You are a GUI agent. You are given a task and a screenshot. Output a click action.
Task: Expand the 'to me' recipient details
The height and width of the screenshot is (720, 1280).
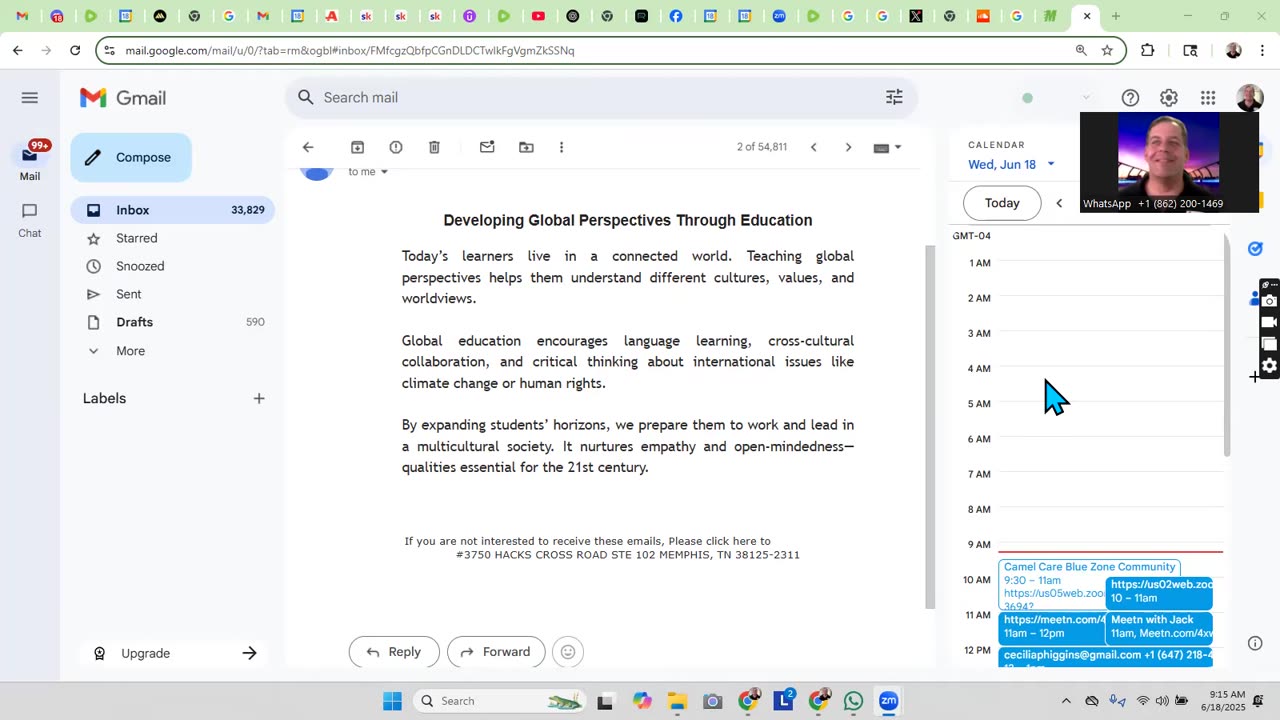pyautogui.click(x=384, y=172)
